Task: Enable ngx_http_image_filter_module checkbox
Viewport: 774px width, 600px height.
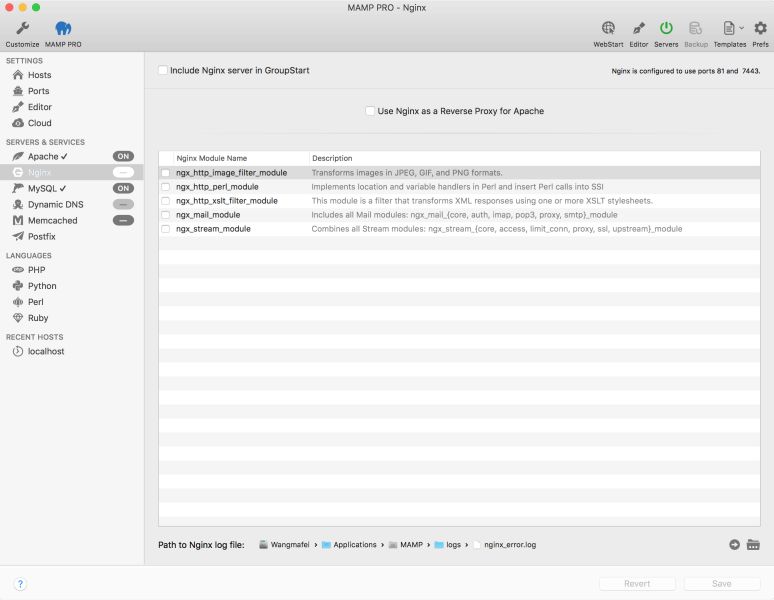Action: coord(166,173)
